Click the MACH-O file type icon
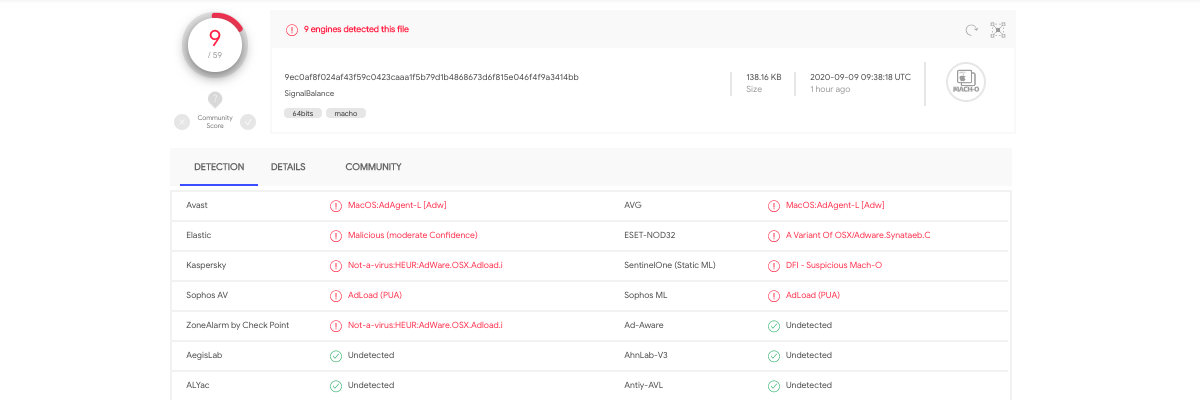The image size is (1200, 400). pyautogui.click(x=965, y=83)
